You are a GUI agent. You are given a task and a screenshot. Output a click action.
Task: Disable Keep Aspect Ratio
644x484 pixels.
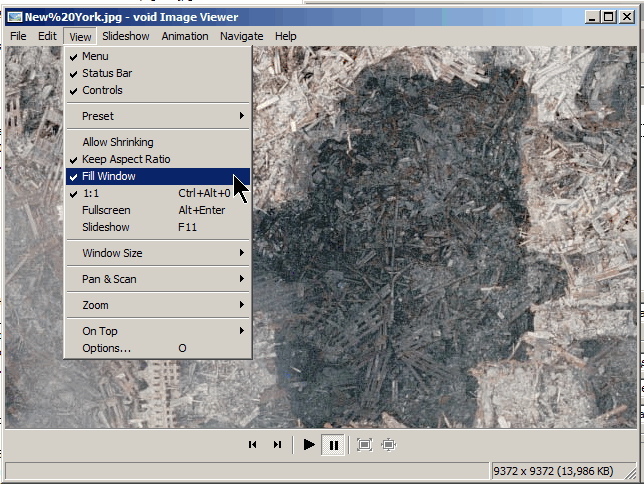126,159
